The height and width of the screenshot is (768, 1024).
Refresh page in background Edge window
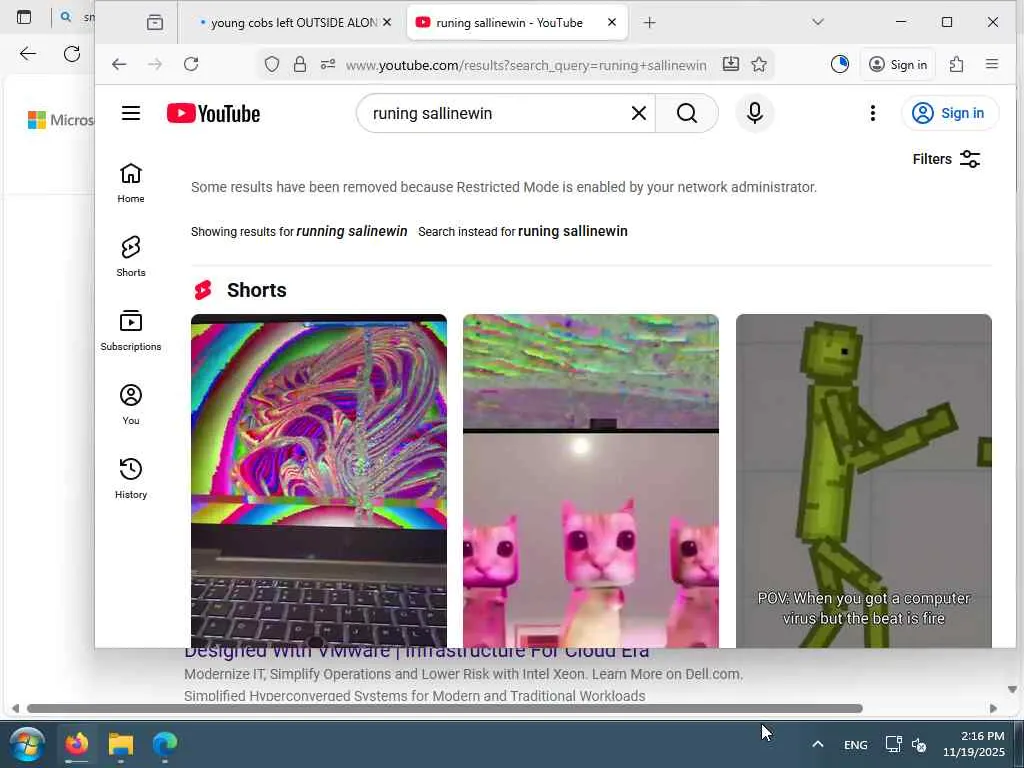(72, 54)
